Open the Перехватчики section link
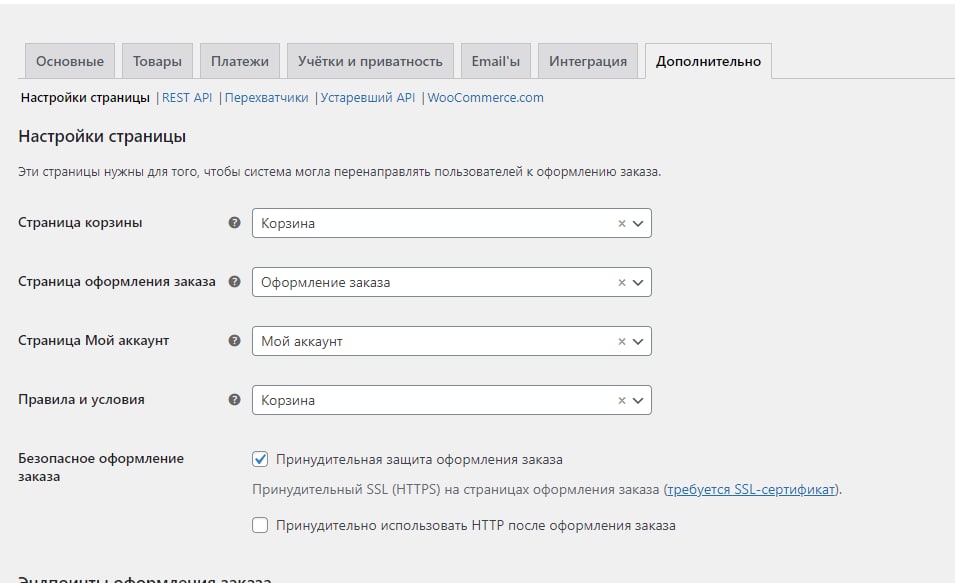The image size is (955, 583). (266, 98)
